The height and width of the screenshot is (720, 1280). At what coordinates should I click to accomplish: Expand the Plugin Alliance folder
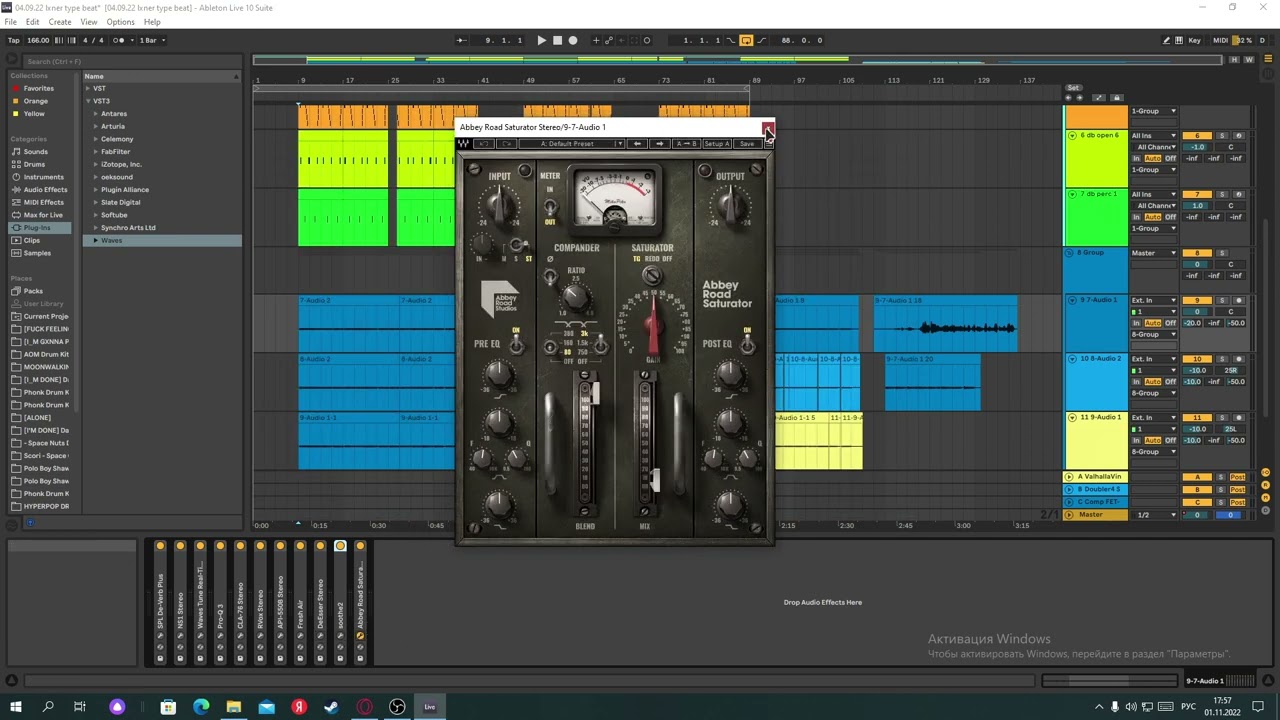pos(96,190)
